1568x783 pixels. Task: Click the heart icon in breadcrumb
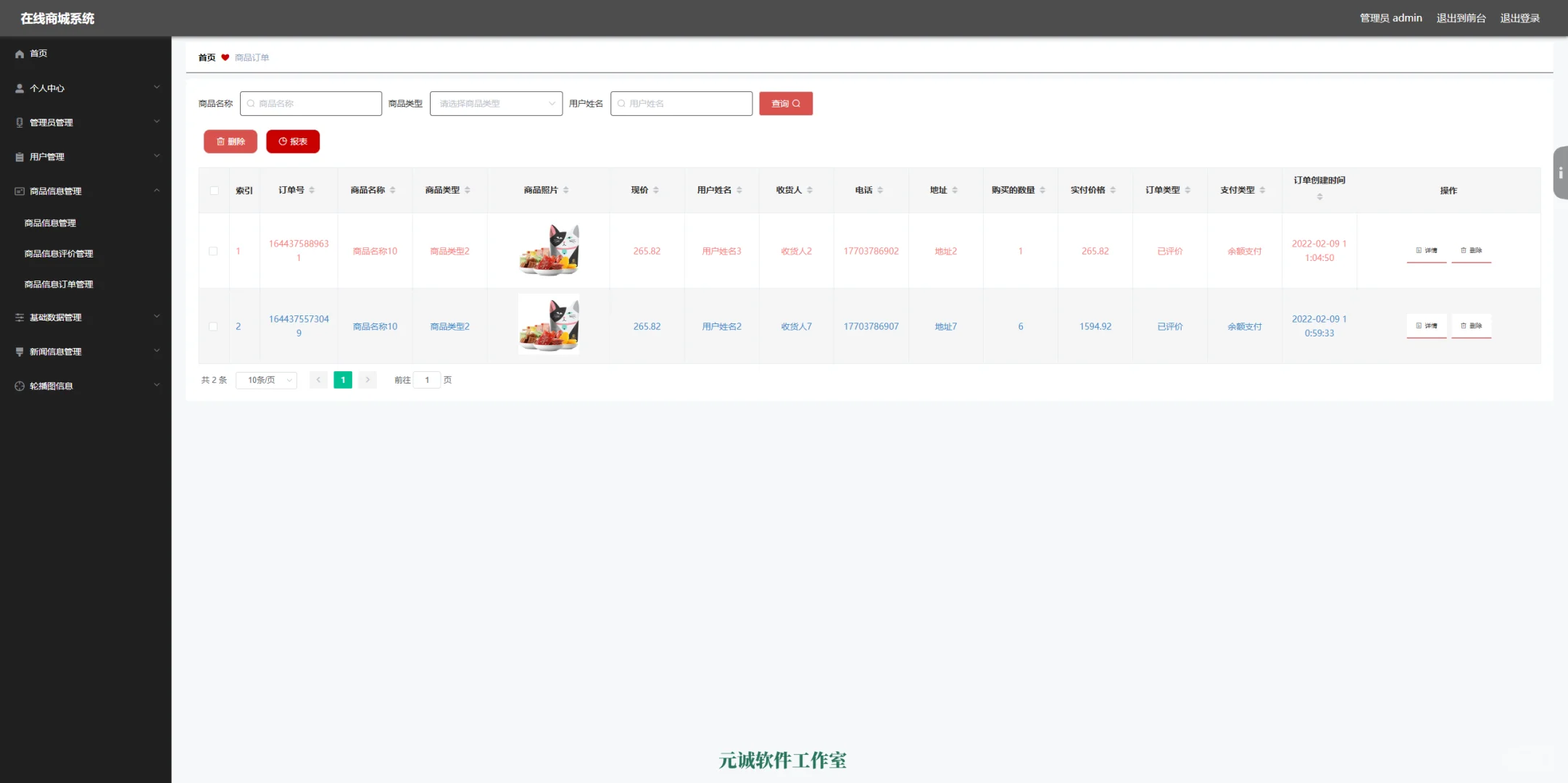point(225,58)
